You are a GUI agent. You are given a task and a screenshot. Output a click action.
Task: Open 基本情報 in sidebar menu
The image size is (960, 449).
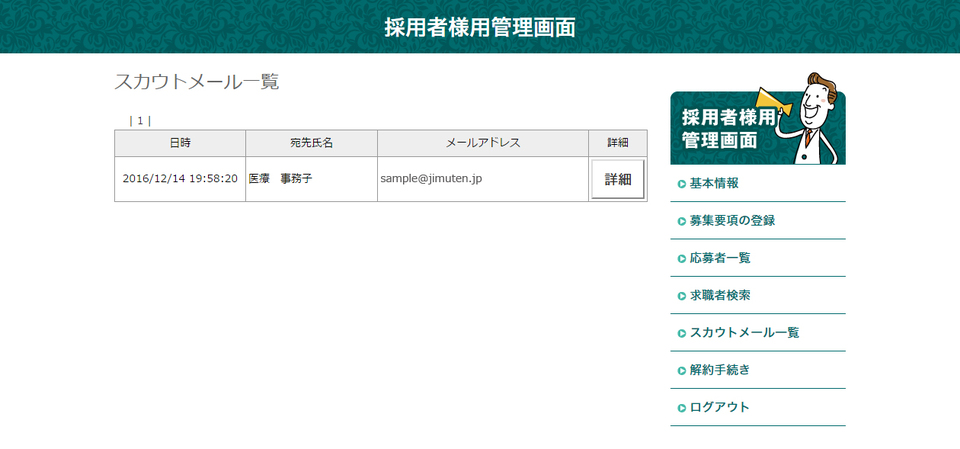[714, 183]
